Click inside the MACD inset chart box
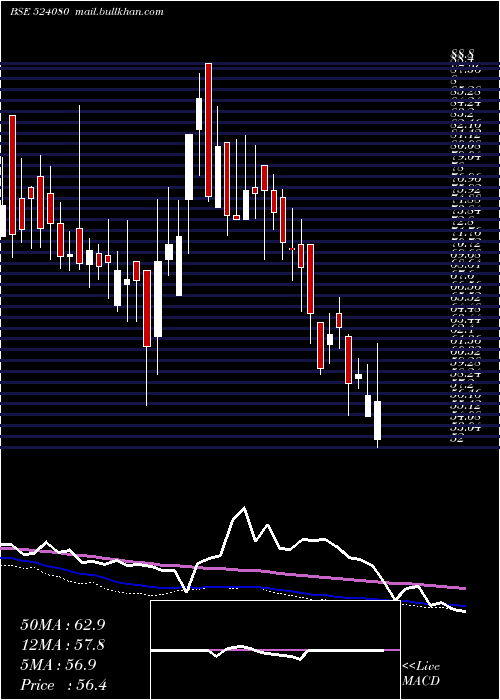The image size is (500, 700). [x=275, y=650]
